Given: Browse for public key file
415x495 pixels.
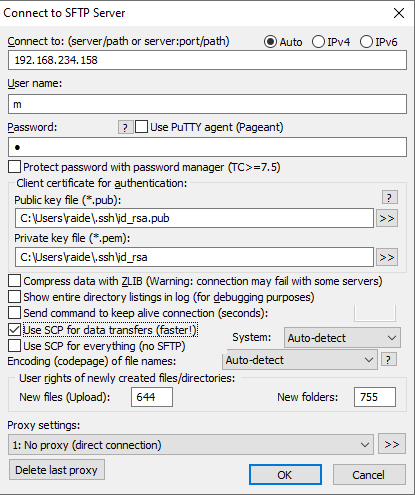Looking at the screenshot, I should pyautogui.click(x=387, y=218).
